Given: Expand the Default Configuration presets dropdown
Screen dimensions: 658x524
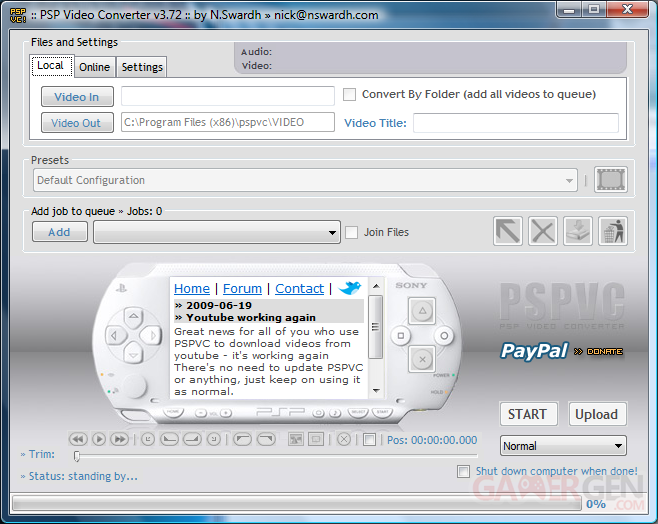Looking at the screenshot, I should pos(569,180).
